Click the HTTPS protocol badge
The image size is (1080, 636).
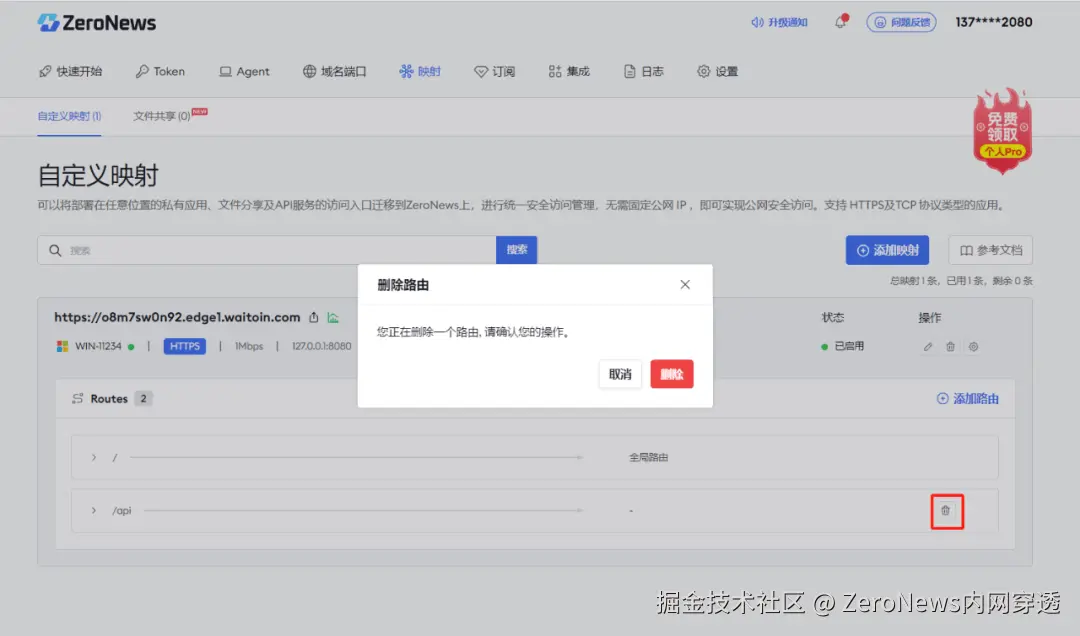[185, 346]
